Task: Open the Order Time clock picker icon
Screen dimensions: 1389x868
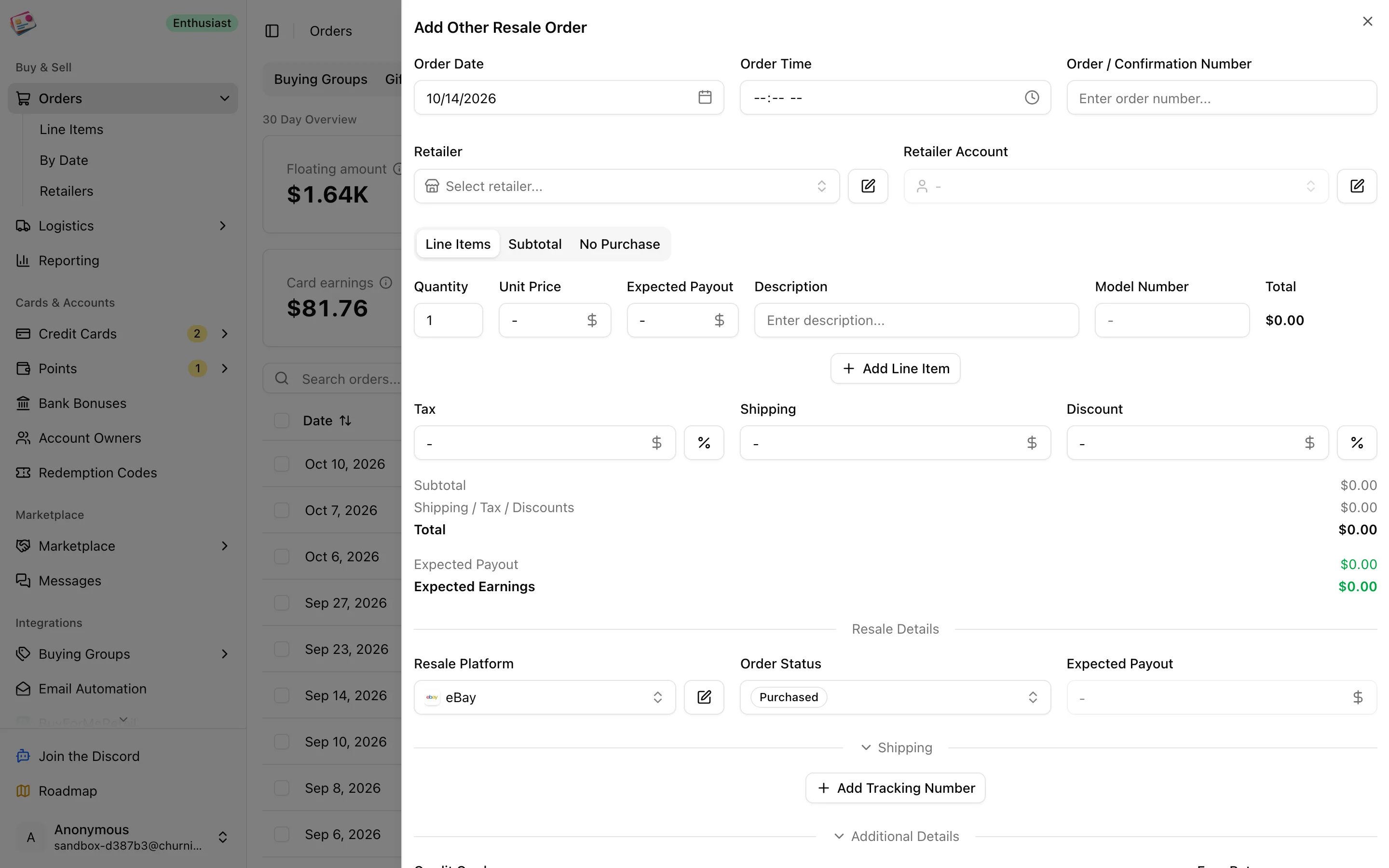Action: (x=1032, y=97)
